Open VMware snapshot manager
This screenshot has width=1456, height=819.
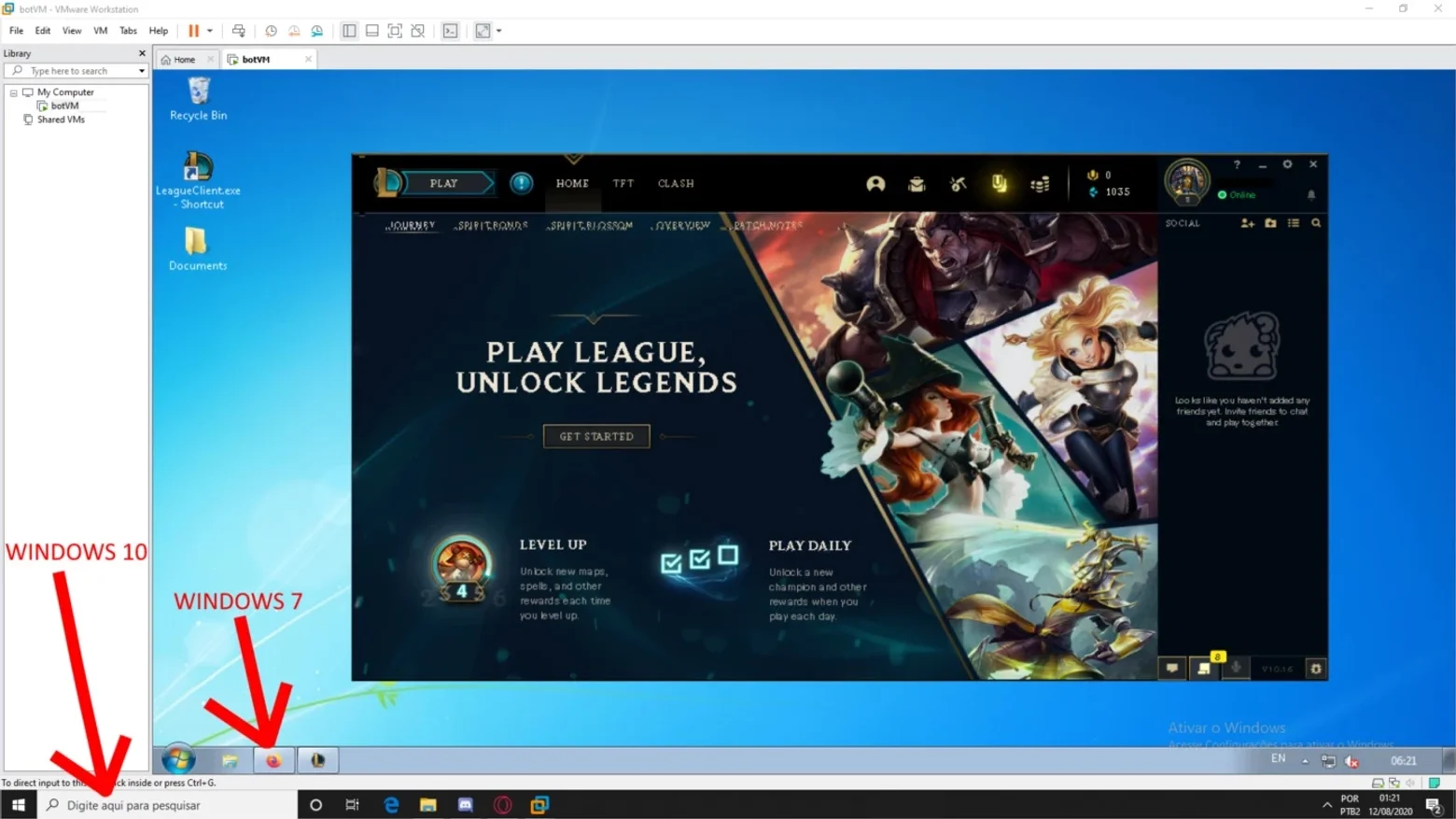click(x=317, y=31)
